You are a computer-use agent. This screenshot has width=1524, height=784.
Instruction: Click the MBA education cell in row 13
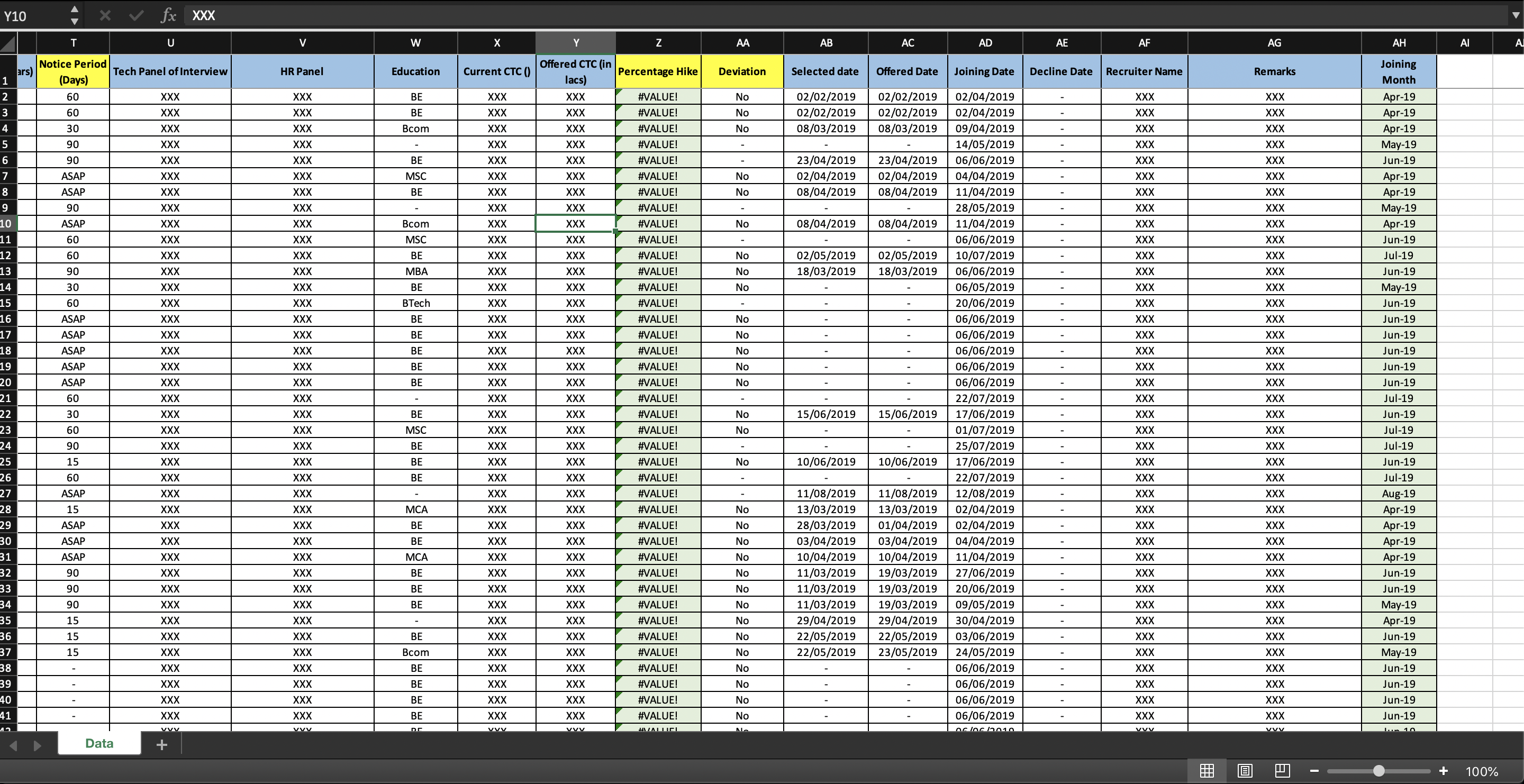[416, 271]
